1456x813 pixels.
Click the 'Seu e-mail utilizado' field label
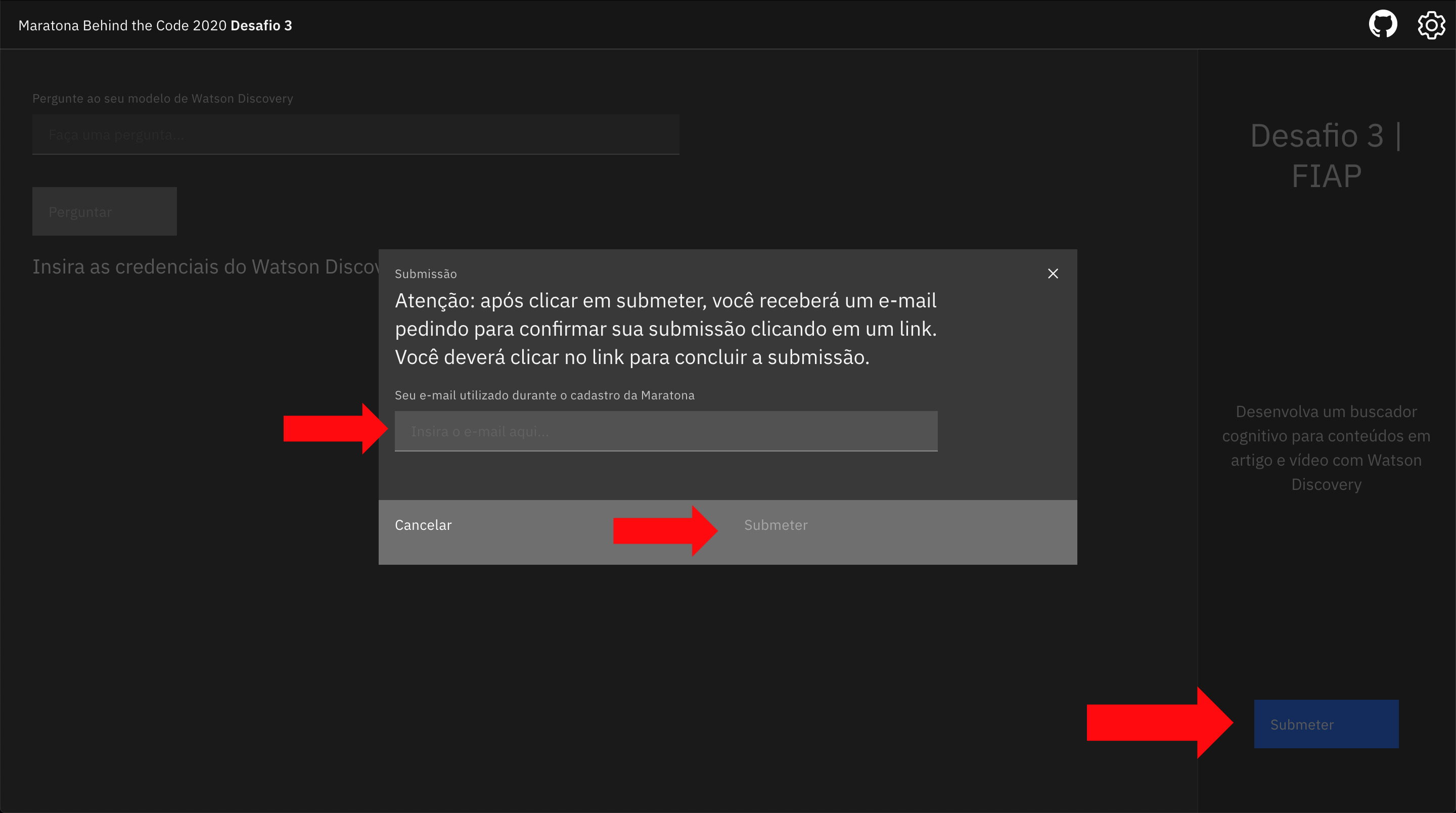(544, 395)
